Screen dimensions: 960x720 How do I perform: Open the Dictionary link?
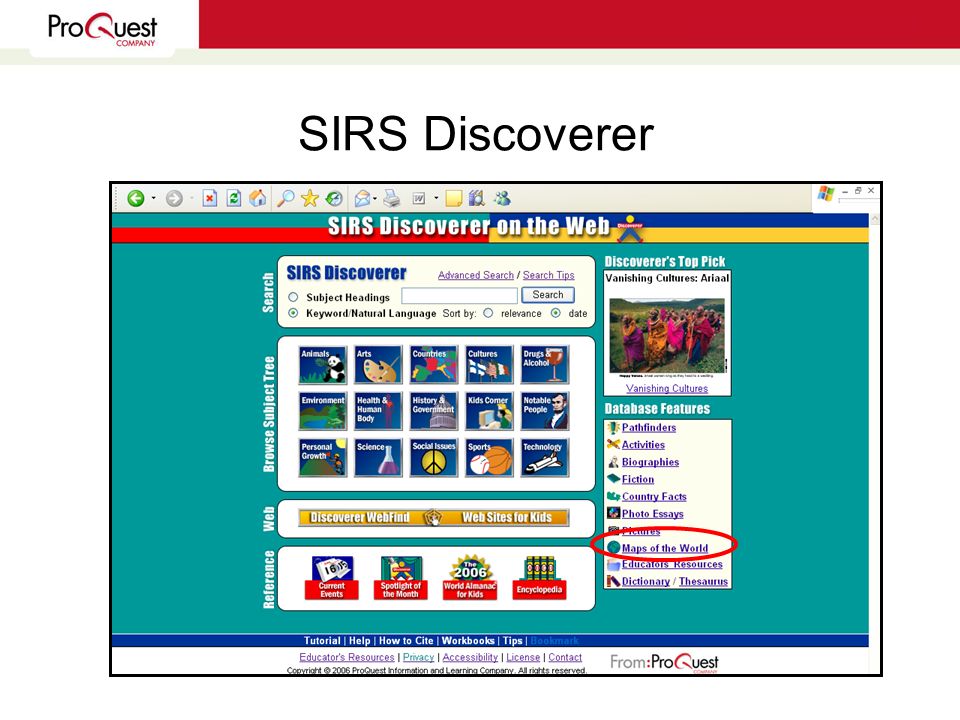[x=645, y=581]
